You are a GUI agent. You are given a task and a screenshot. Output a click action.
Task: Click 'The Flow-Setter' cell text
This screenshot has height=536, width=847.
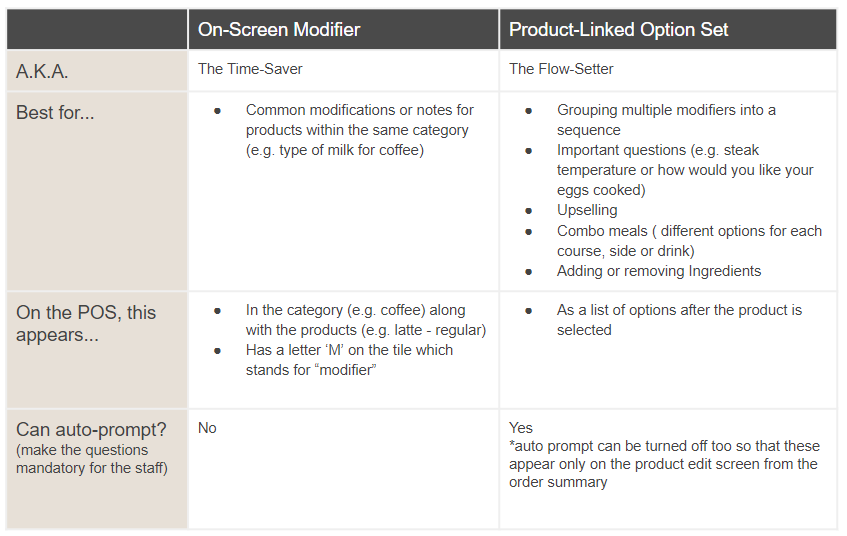tap(561, 69)
